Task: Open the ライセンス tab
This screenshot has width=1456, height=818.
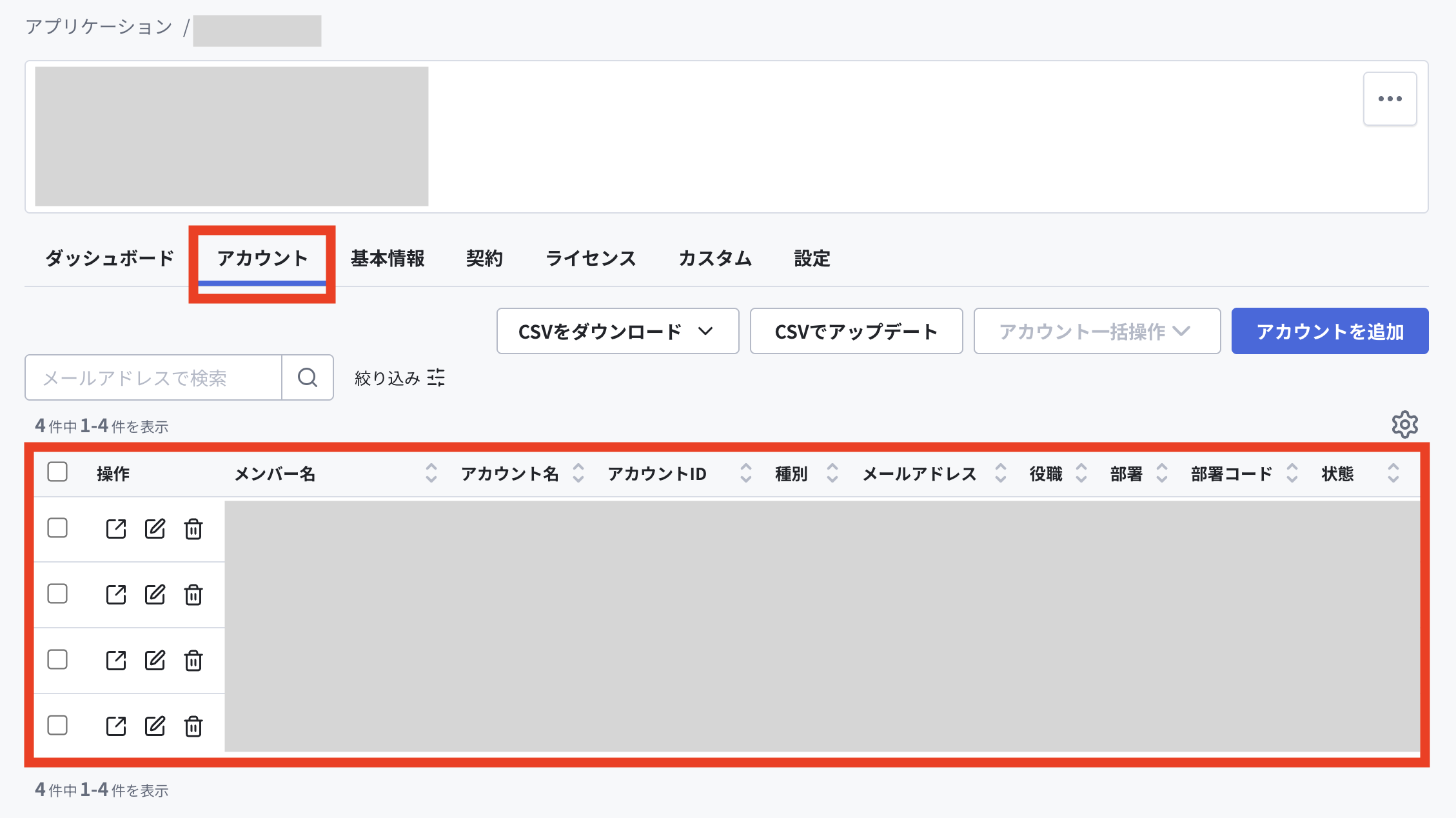Action: click(591, 259)
